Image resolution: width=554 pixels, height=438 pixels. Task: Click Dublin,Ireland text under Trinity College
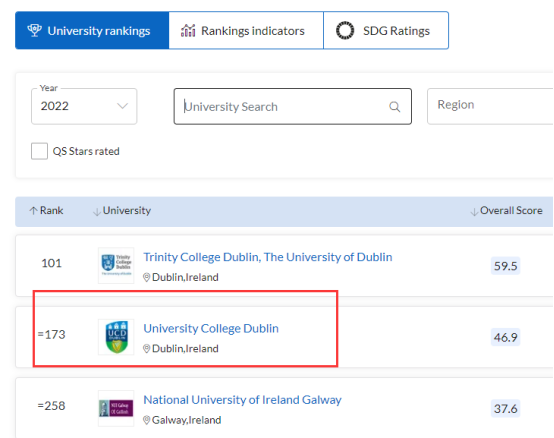coord(185,277)
